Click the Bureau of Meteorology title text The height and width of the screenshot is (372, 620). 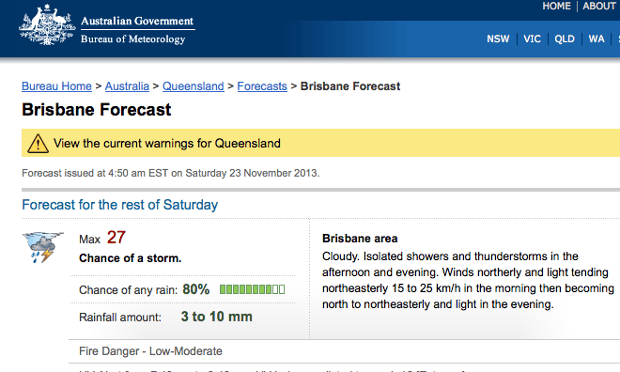[133, 39]
